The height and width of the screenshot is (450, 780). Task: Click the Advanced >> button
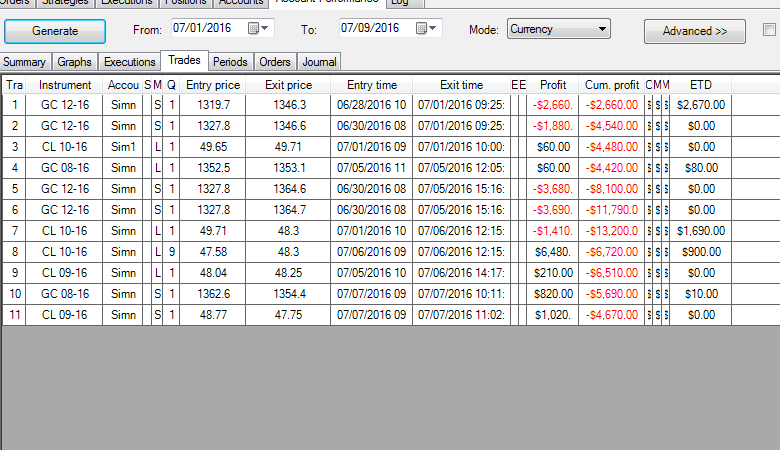[x=694, y=31]
